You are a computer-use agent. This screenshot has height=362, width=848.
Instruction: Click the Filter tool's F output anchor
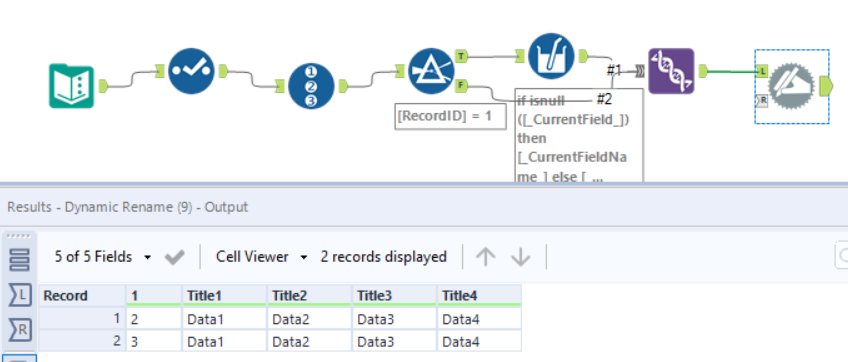(x=462, y=85)
